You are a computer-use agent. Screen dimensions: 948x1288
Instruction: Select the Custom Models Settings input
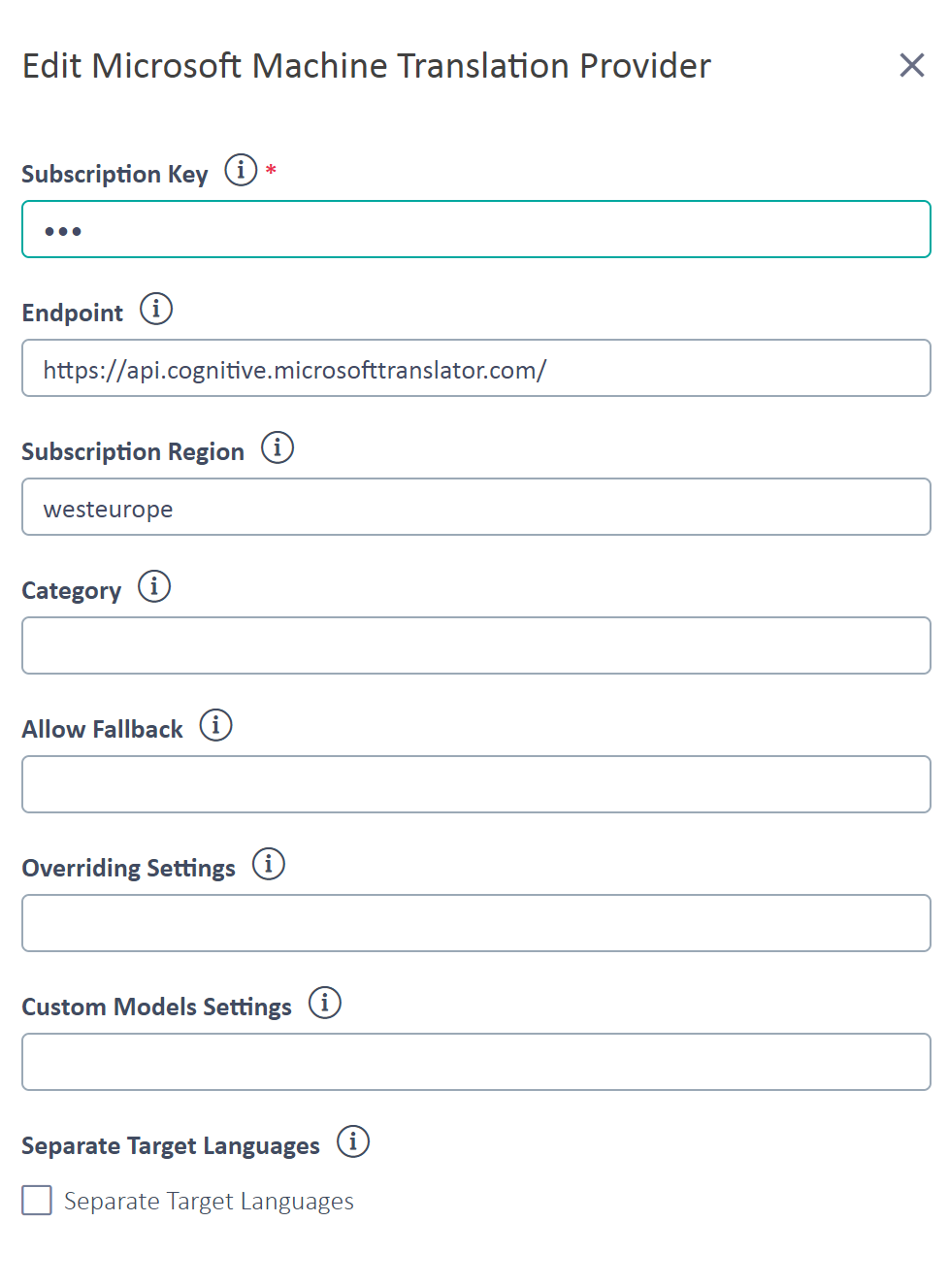pos(476,1062)
